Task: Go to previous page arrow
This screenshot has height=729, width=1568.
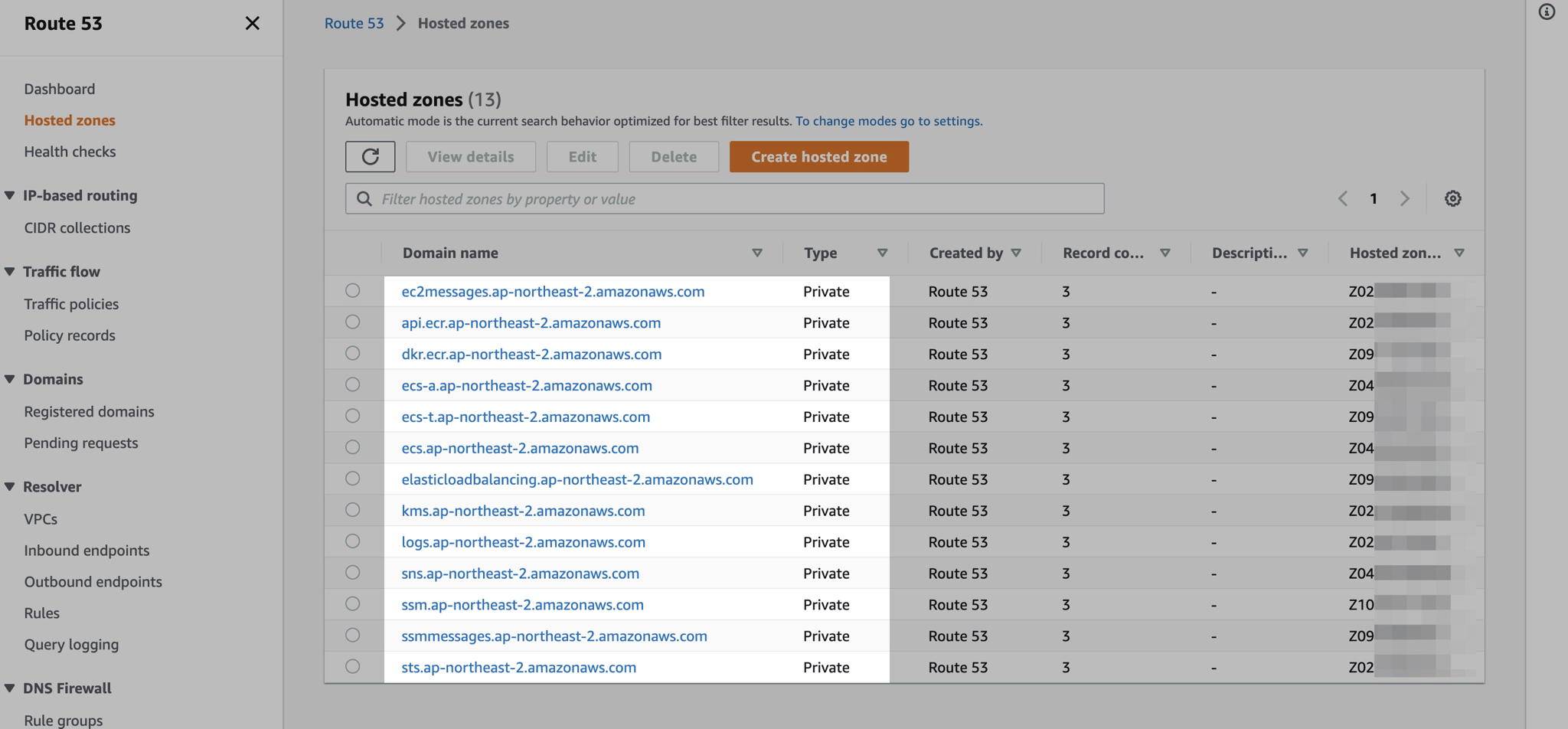Action: pos(1343,199)
